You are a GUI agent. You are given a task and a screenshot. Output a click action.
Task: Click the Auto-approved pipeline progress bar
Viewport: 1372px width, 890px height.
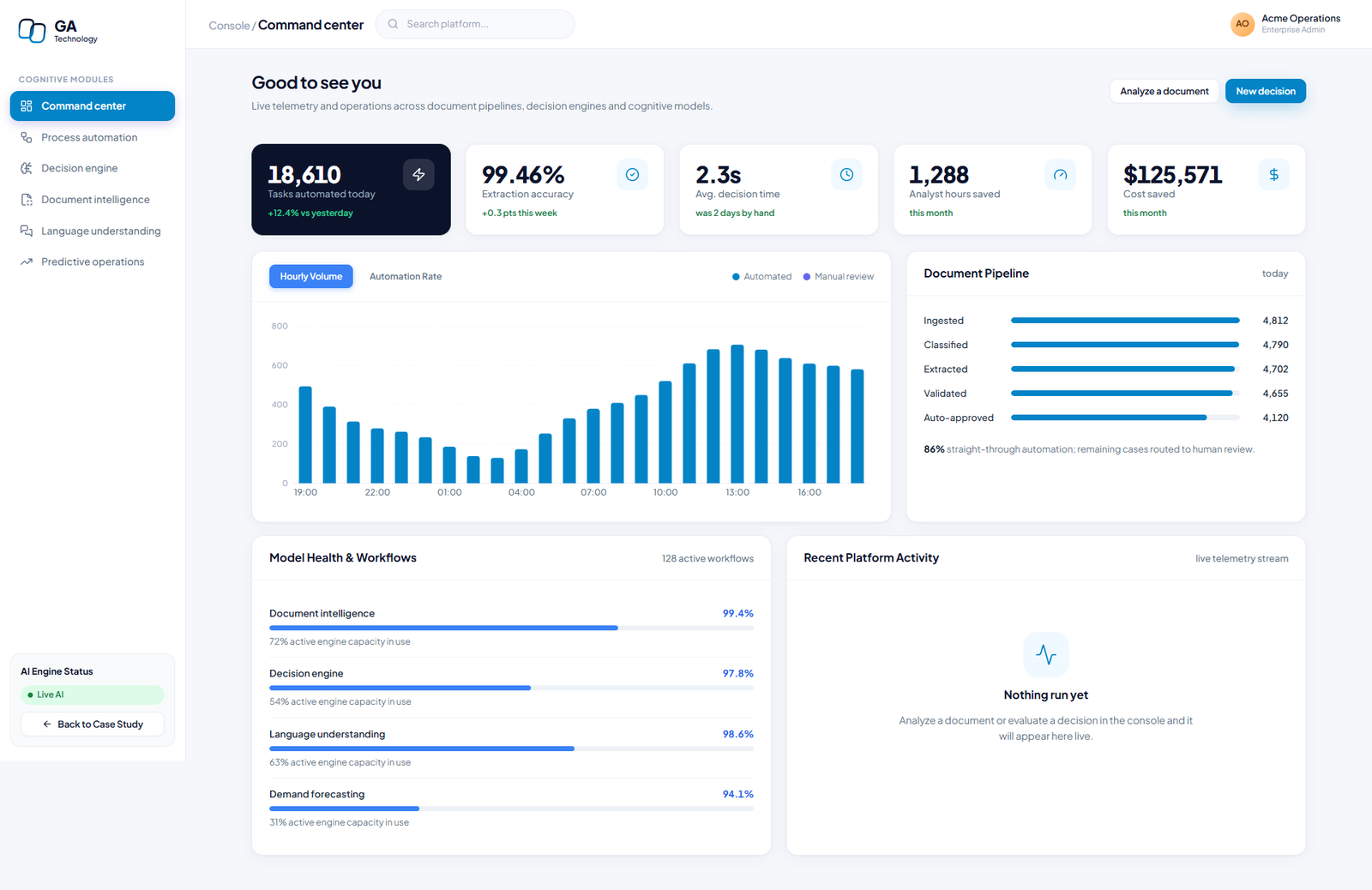pos(1125,418)
